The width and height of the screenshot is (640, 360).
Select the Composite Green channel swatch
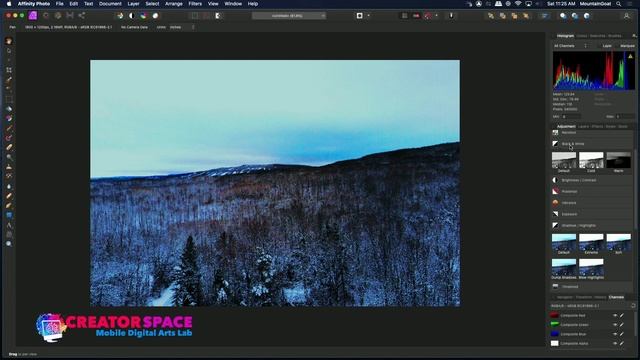coord(554,325)
